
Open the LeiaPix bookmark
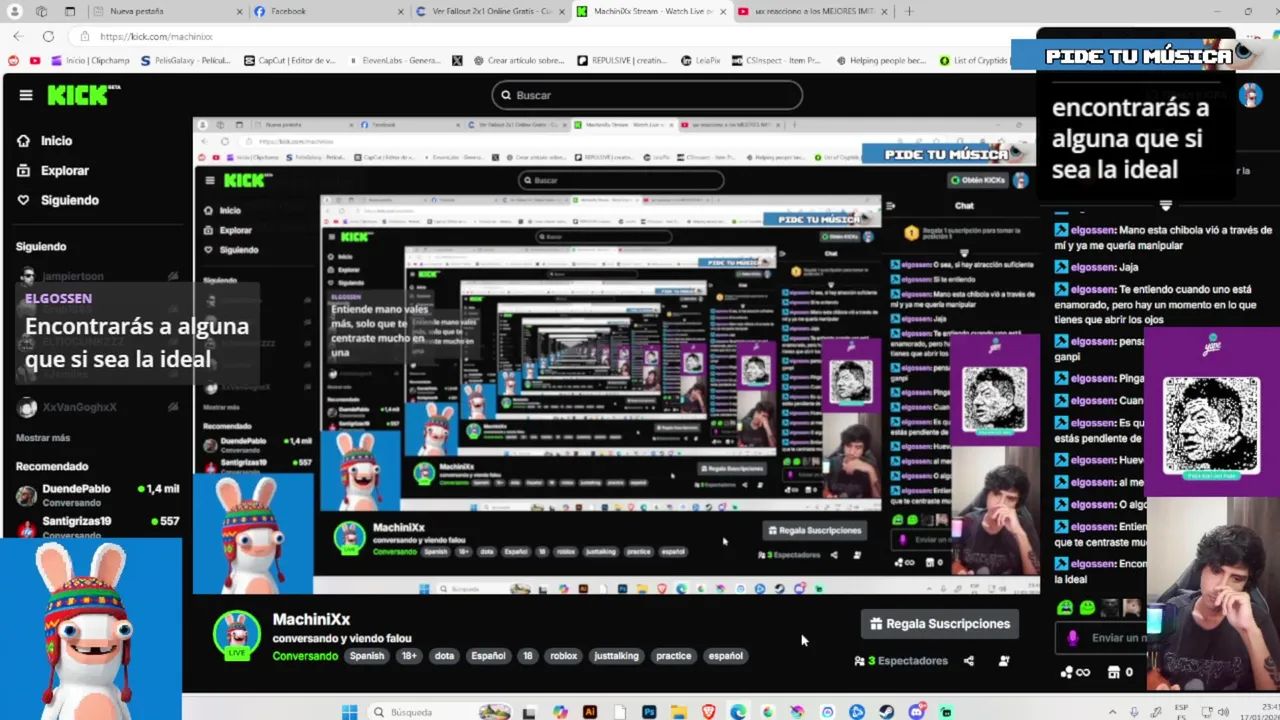point(700,60)
